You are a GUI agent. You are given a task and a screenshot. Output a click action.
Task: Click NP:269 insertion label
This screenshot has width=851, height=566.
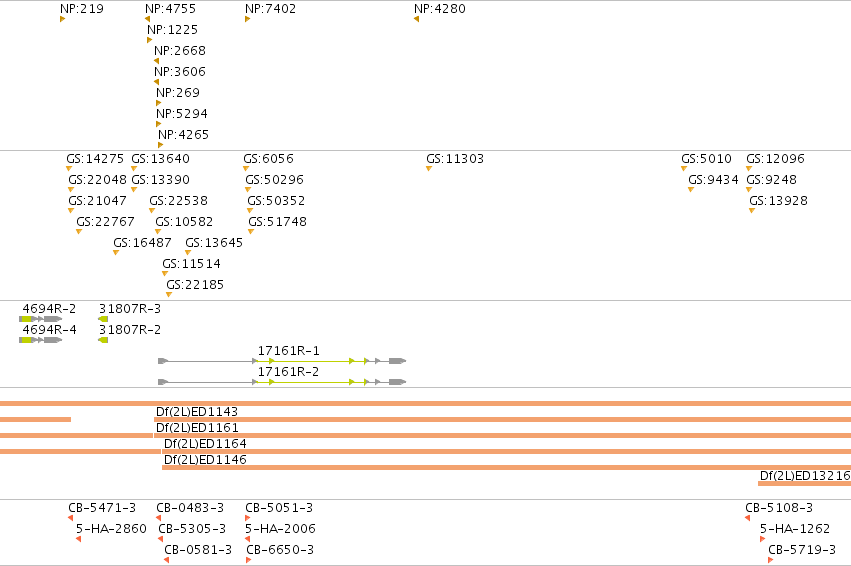tap(178, 93)
